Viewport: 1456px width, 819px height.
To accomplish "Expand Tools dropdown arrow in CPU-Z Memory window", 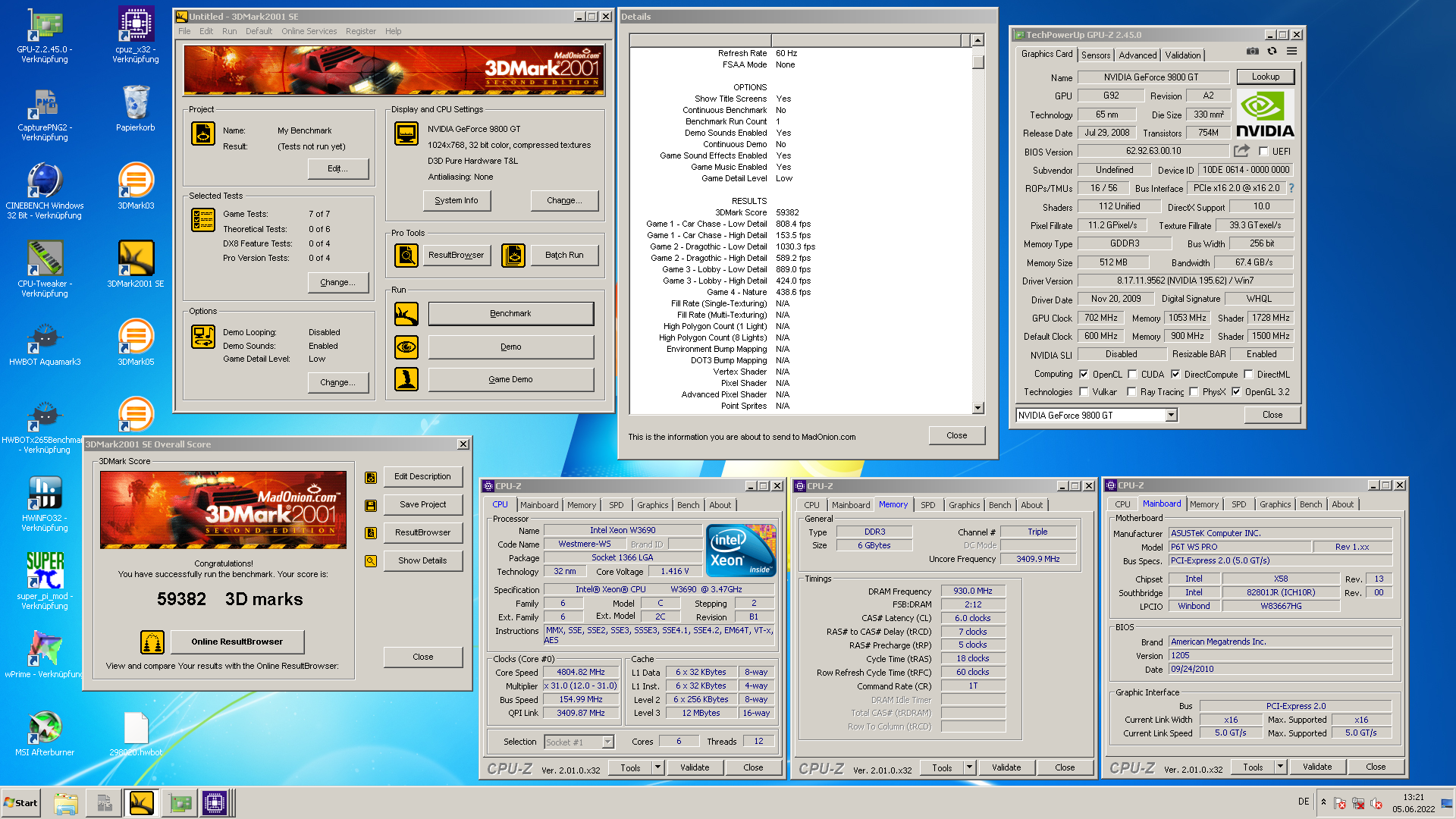I will (969, 768).
